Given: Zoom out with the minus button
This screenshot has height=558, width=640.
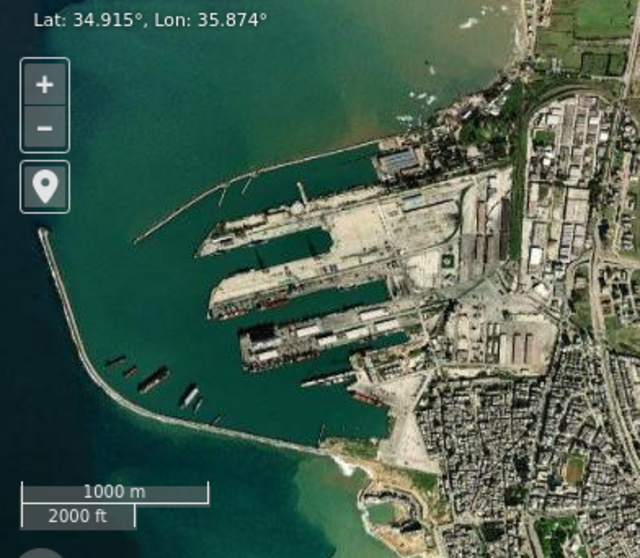Looking at the screenshot, I should pyautogui.click(x=45, y=129).
